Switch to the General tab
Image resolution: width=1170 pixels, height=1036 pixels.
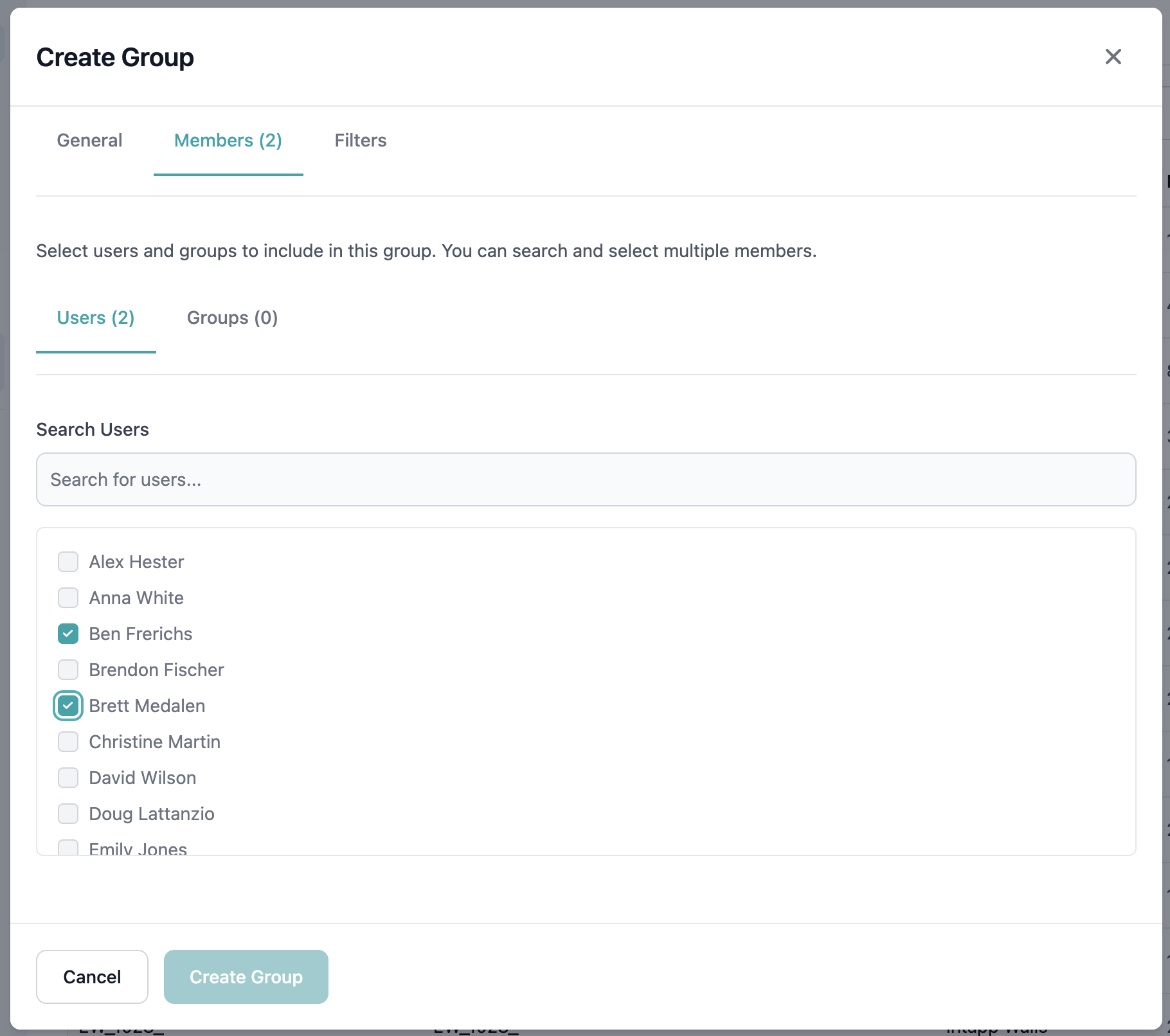89,140
